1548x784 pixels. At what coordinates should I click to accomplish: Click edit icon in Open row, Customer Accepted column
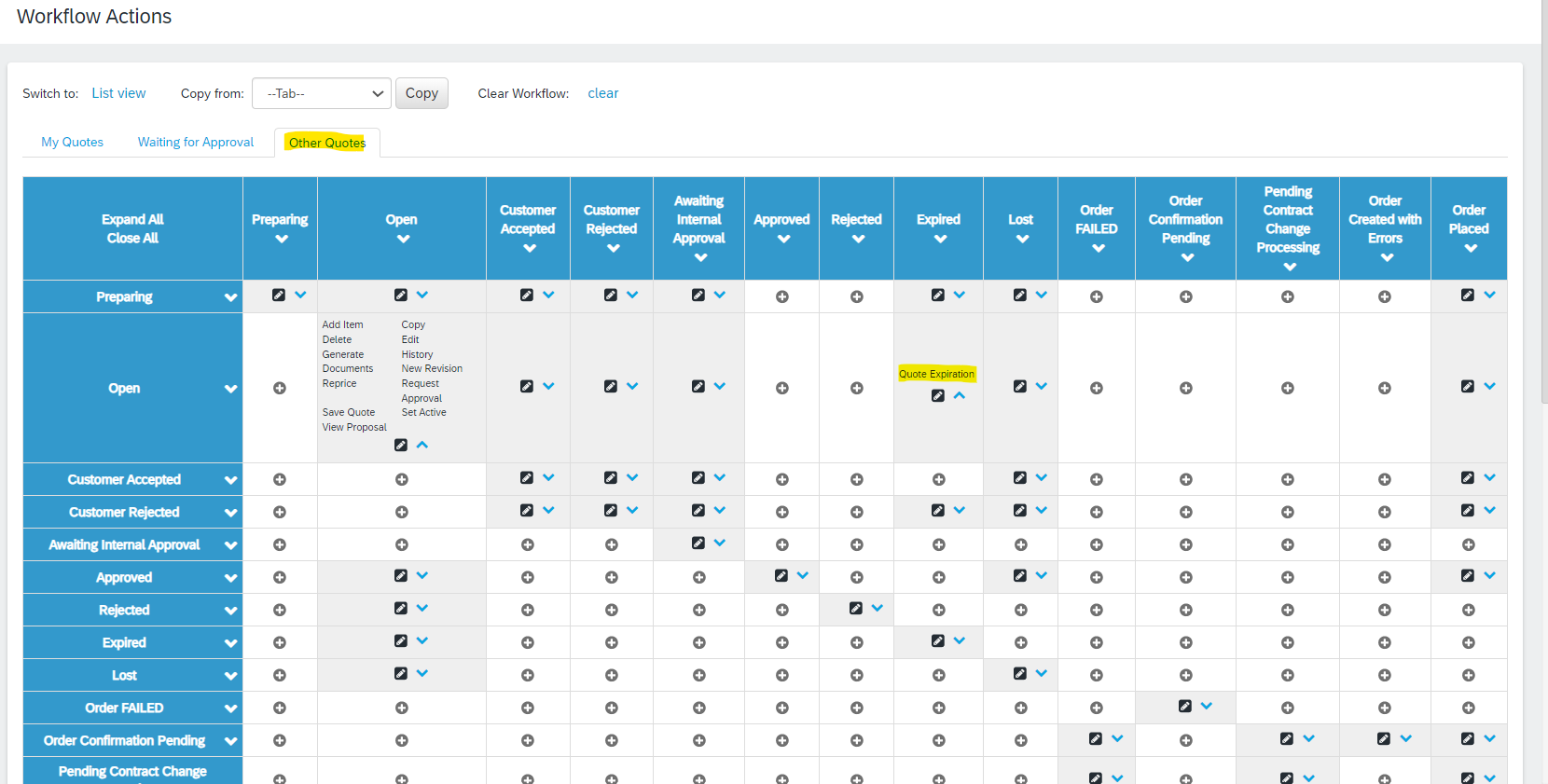(526, 386)
